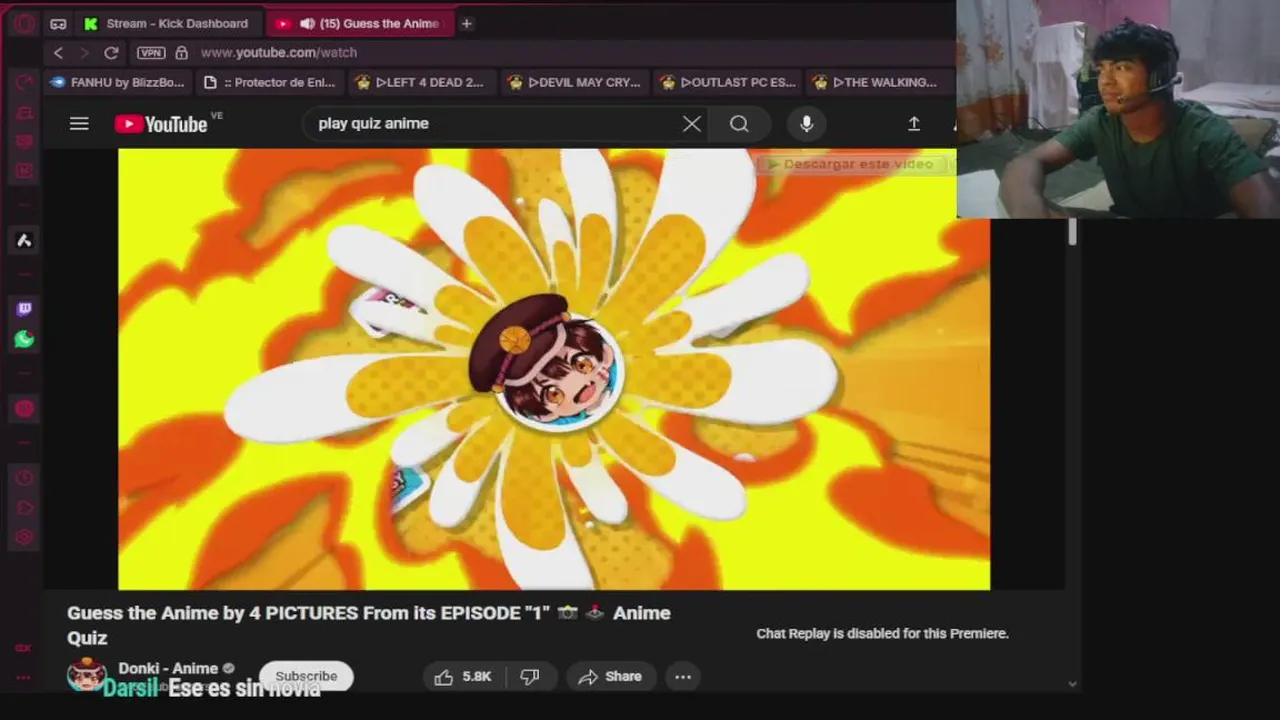The height and width of the screenshot is (720, 1280).
Task: Open a new tab with plus button
Action: (466, 23)
